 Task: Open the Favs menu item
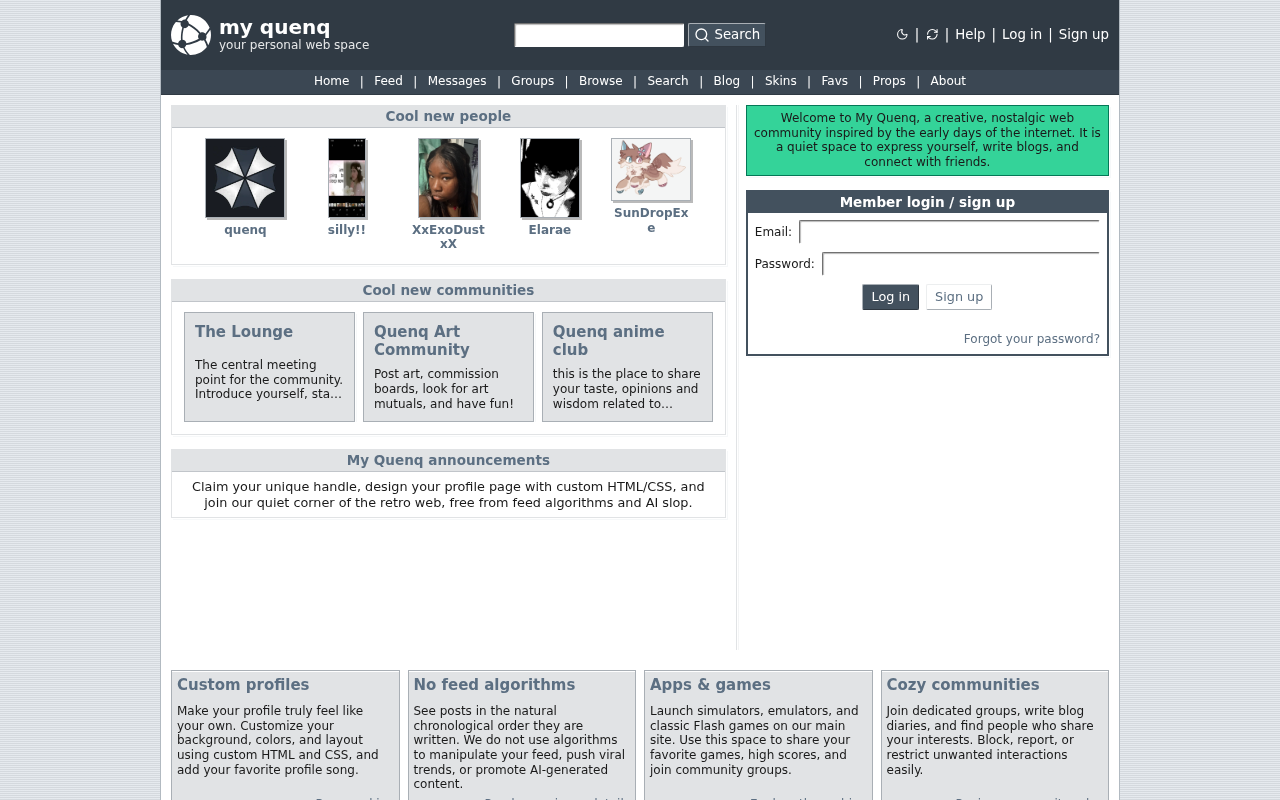click(835, 81)
